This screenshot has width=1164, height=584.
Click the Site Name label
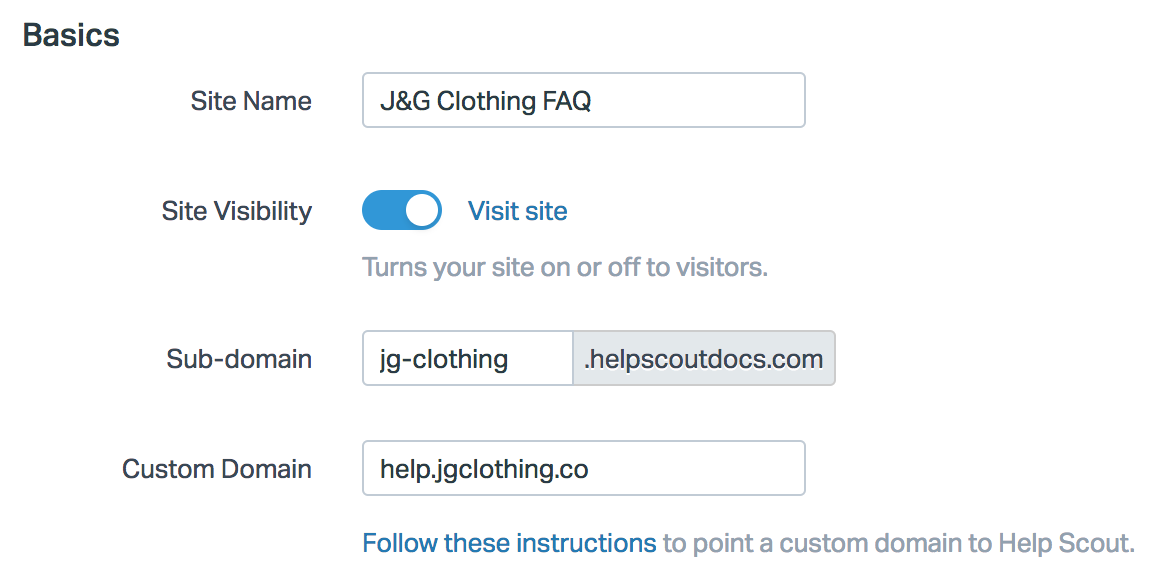pos(251,101)
